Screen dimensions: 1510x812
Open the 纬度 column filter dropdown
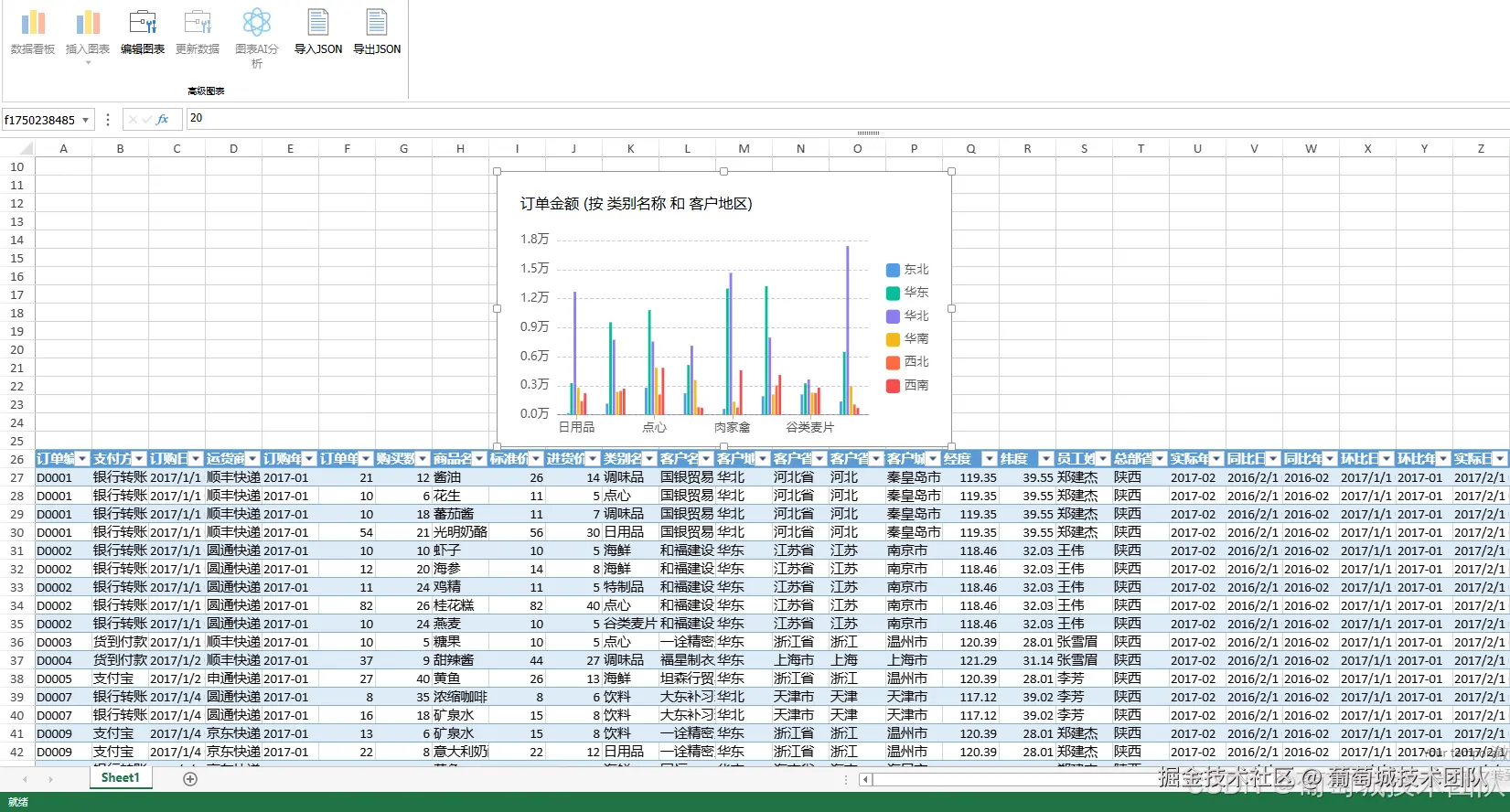[x=1046, y=459]
